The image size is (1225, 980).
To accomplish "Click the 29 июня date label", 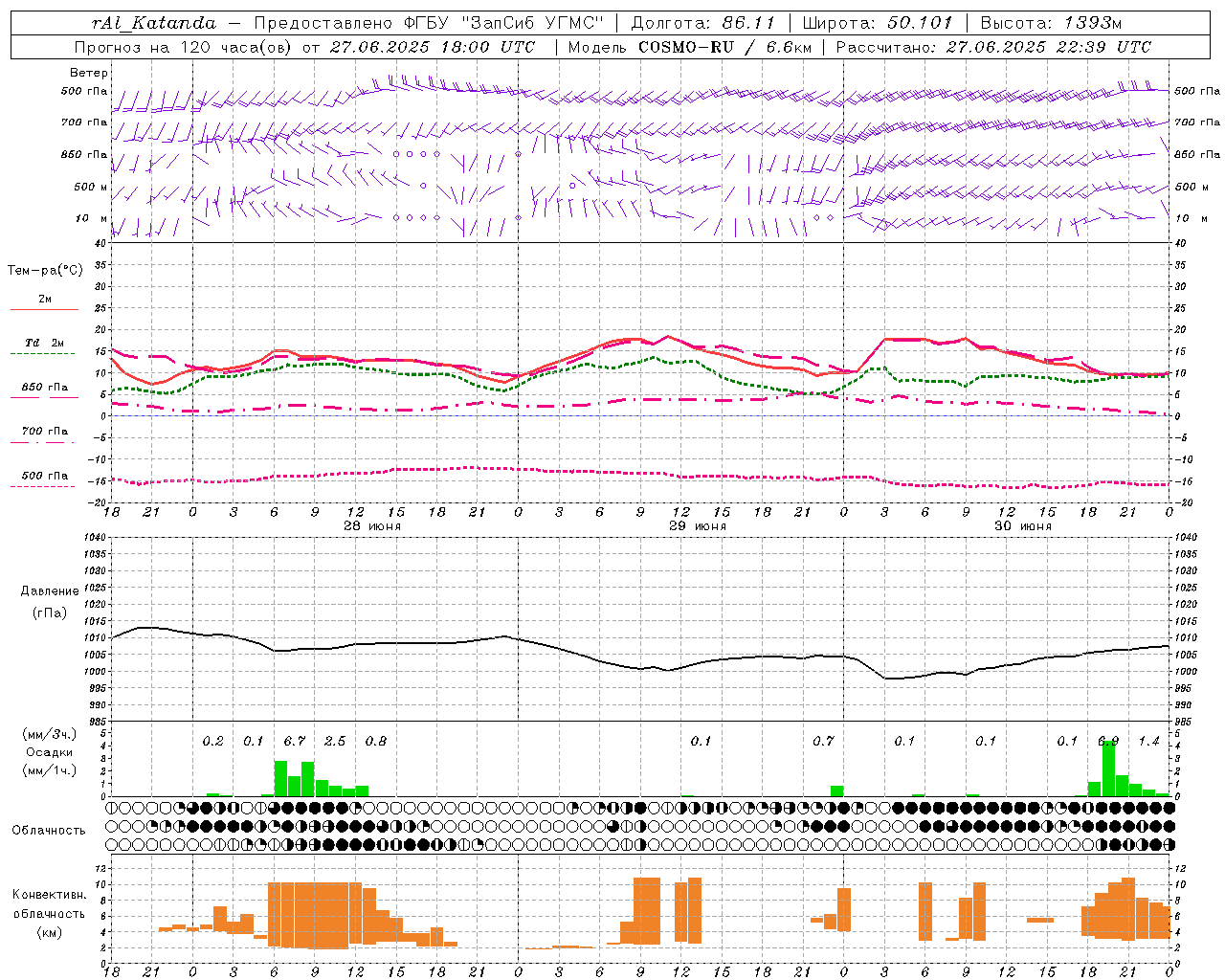I will tap(697, 525).
